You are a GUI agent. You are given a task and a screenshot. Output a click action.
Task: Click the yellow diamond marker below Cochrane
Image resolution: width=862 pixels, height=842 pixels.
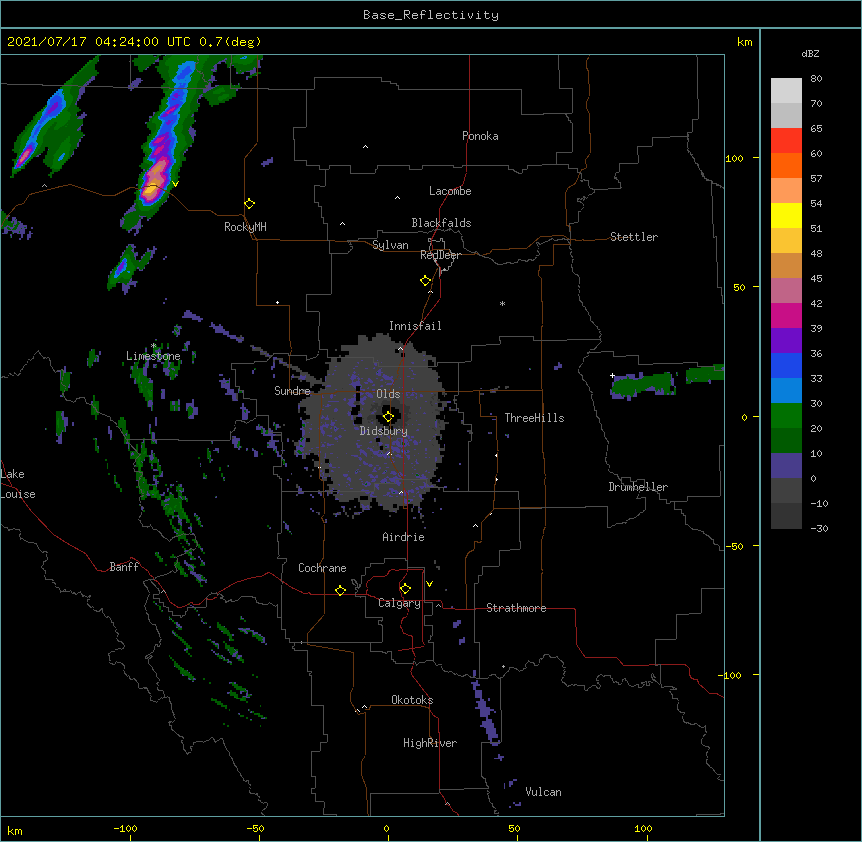(340, 590)
